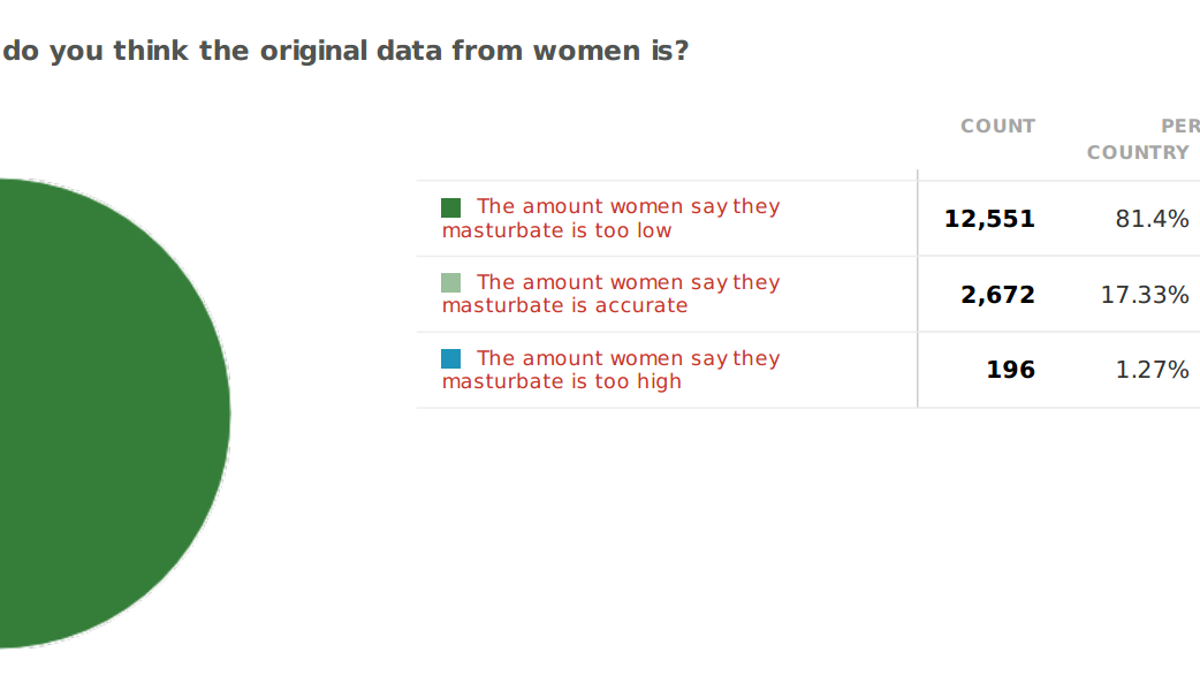
Task: Click the 1.27% percentage cell
Action: 1152,370
